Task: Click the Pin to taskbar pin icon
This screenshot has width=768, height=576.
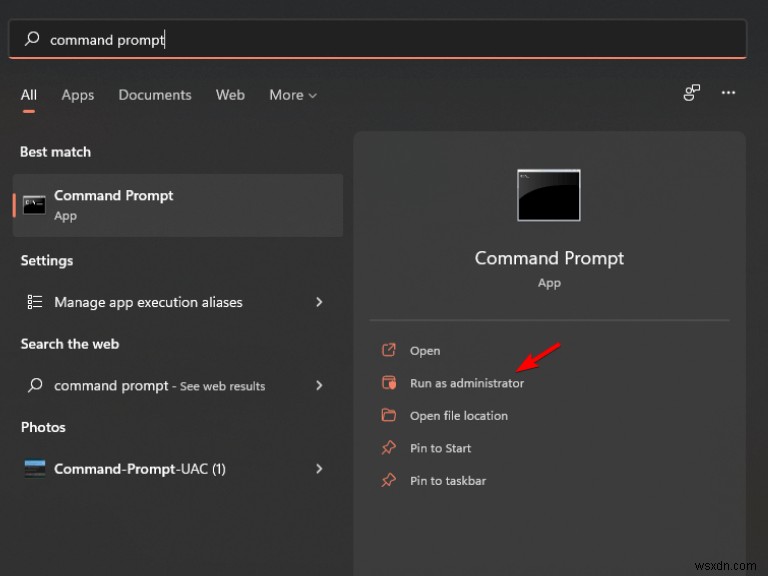Action: coord(389,480)
